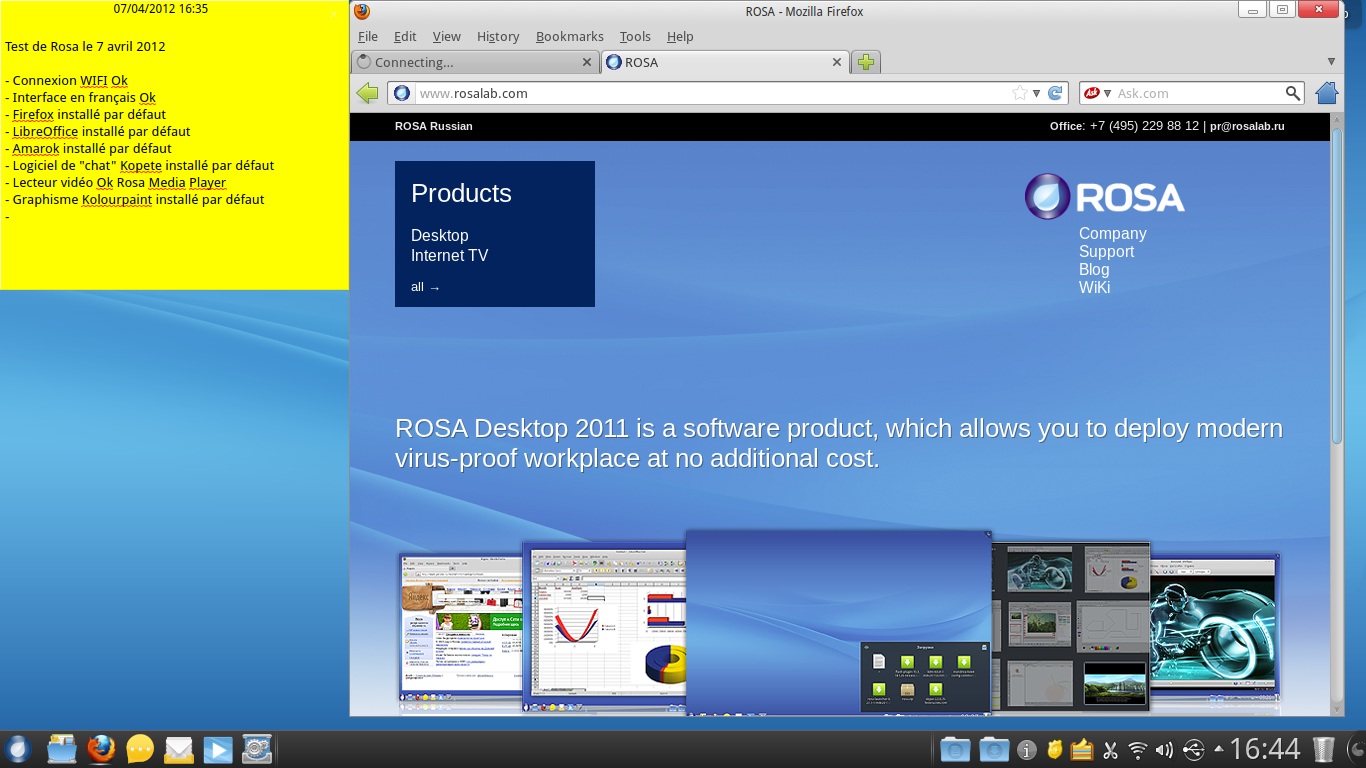Open the Internet TV product link
The image size is (1366, 768).
pyautogui.click(x=450, y=255)
